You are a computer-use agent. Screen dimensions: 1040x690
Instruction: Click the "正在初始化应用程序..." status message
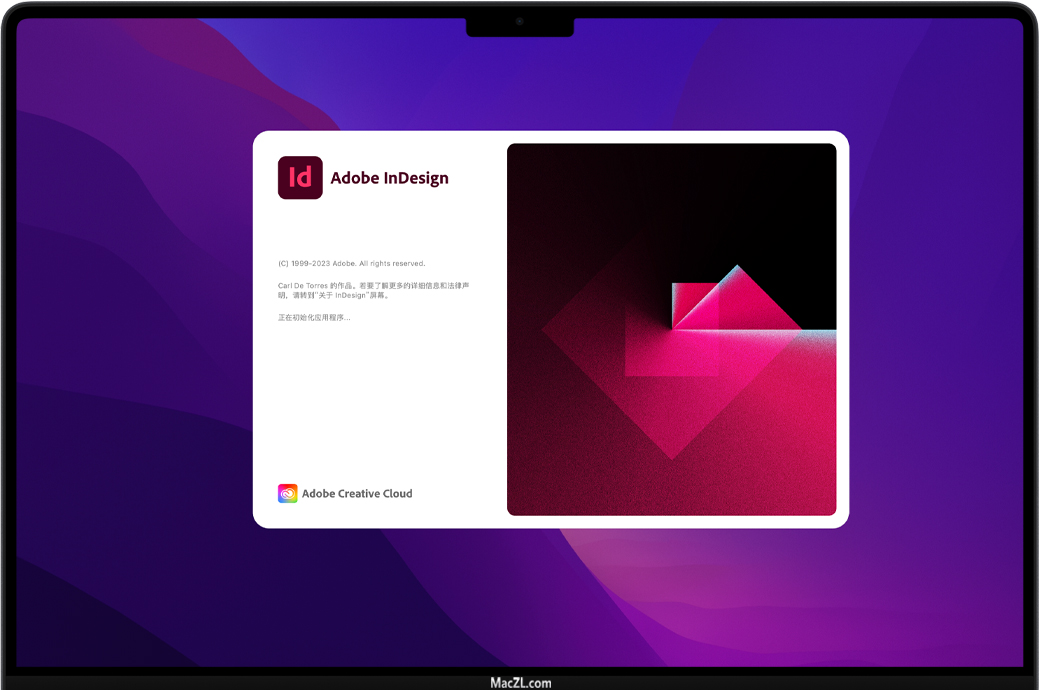click(x=314, y=318)
